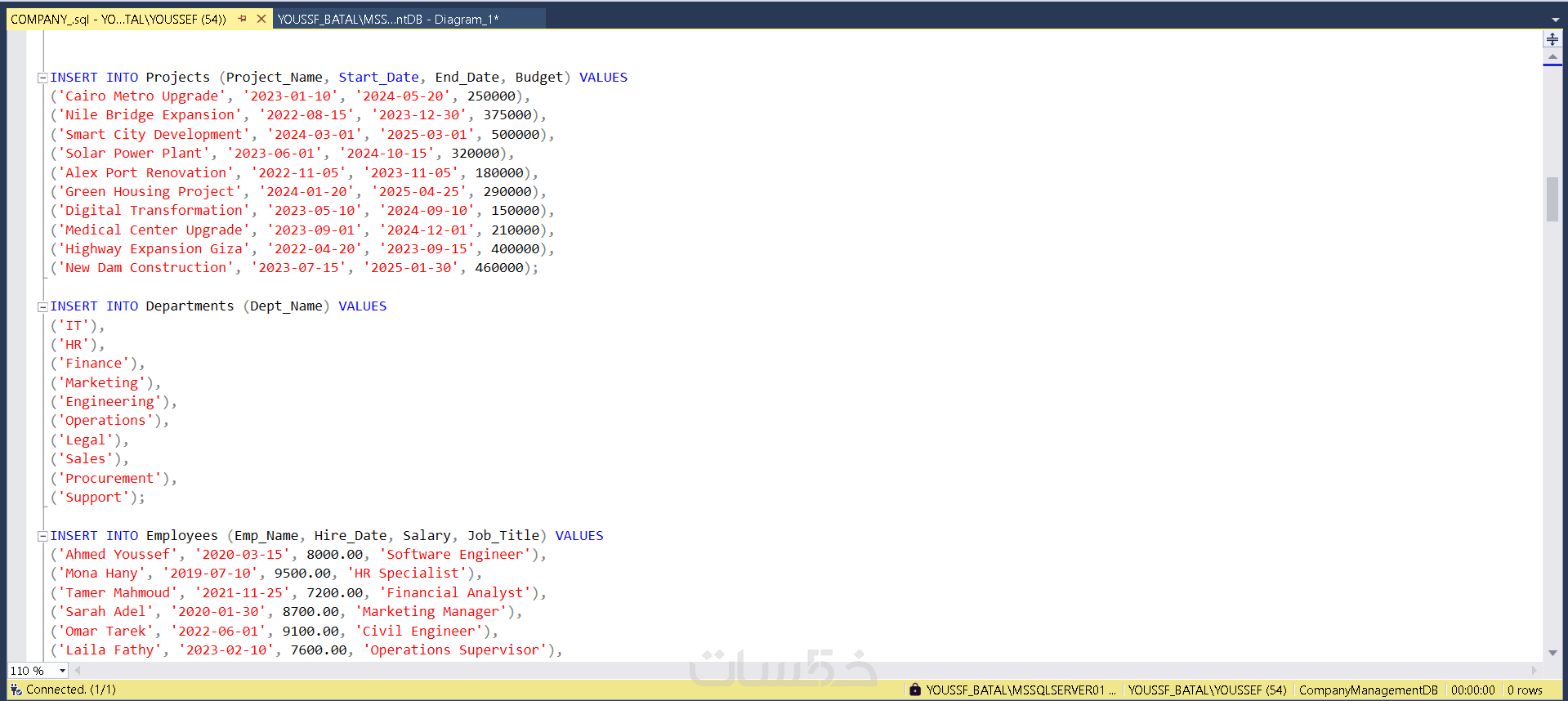The width and height of the screenshot is (1568, 701).
Task: Click the connection status icon in status bar
Action: pos(16,690)
